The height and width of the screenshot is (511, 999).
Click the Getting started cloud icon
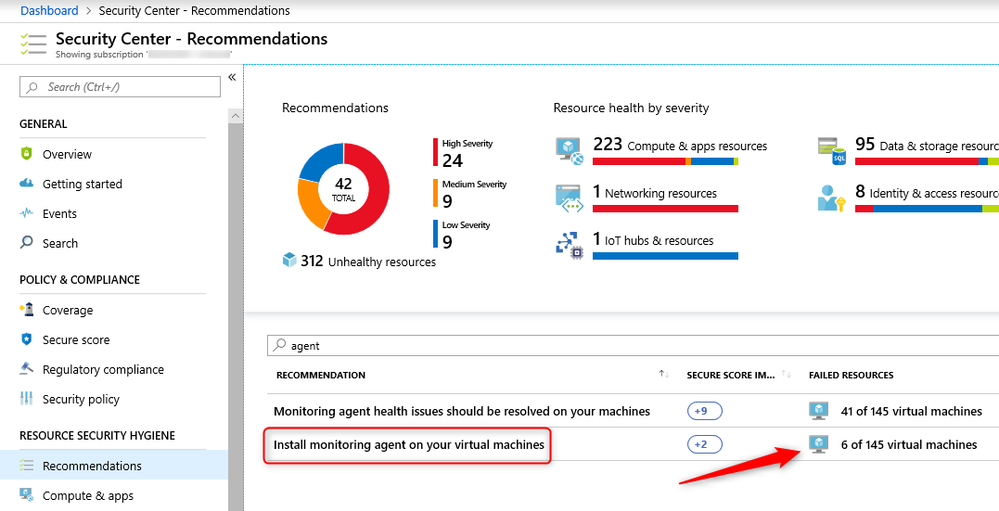[26, 184]
